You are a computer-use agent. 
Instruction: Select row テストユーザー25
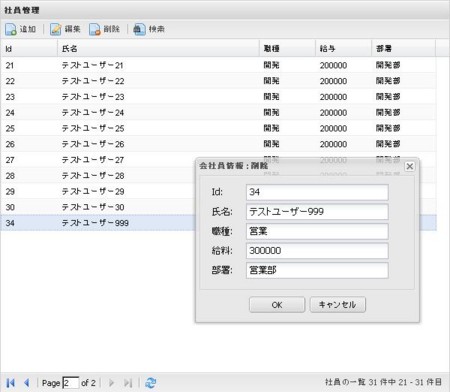pyautogui.click(x=218, y=128)
